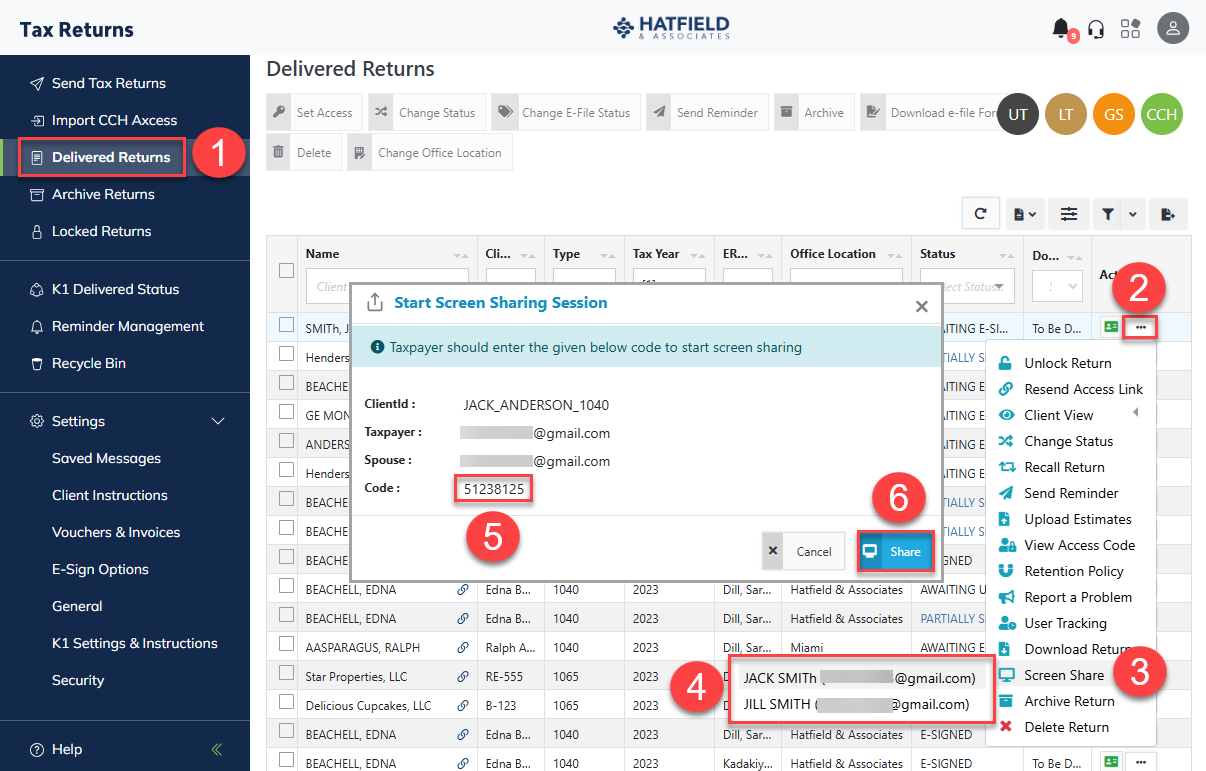Select the Star Properties, LLC row checkbox
Screen dimensions: 1206x771
(x=286, y=676)
